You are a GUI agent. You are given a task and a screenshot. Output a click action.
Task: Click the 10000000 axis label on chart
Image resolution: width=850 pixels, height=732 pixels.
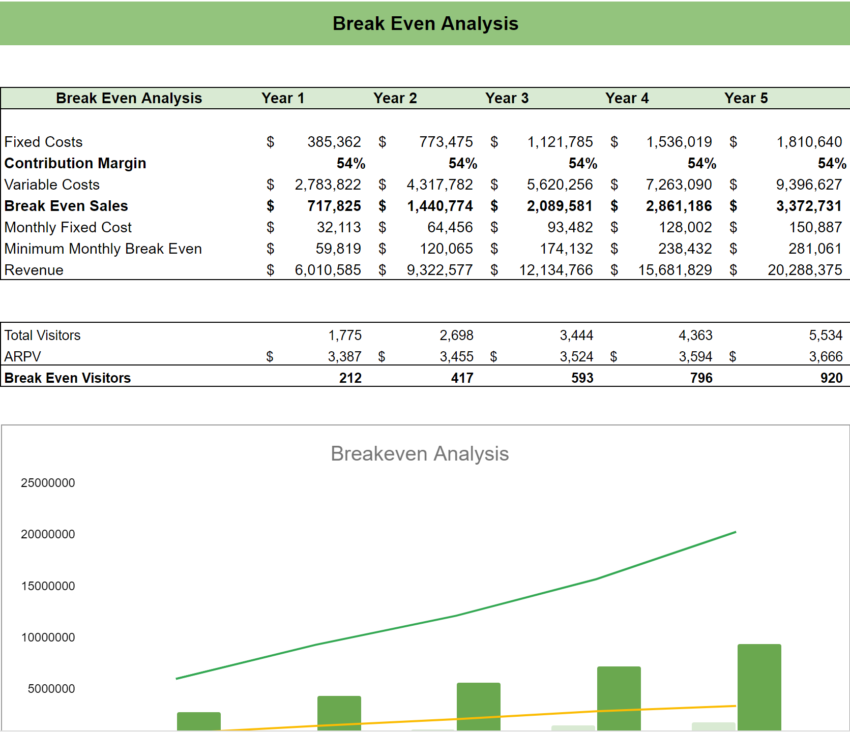point(48,637)
